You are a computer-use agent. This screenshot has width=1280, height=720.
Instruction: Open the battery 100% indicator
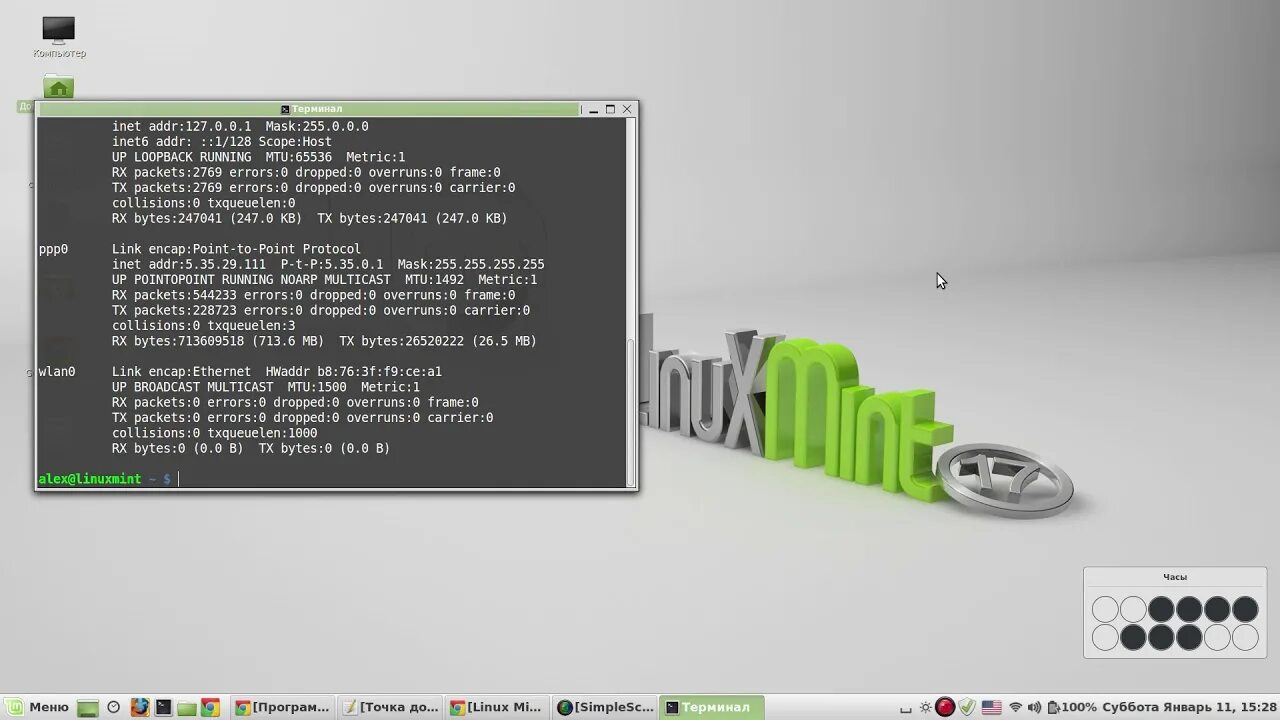click(1071, 708)
